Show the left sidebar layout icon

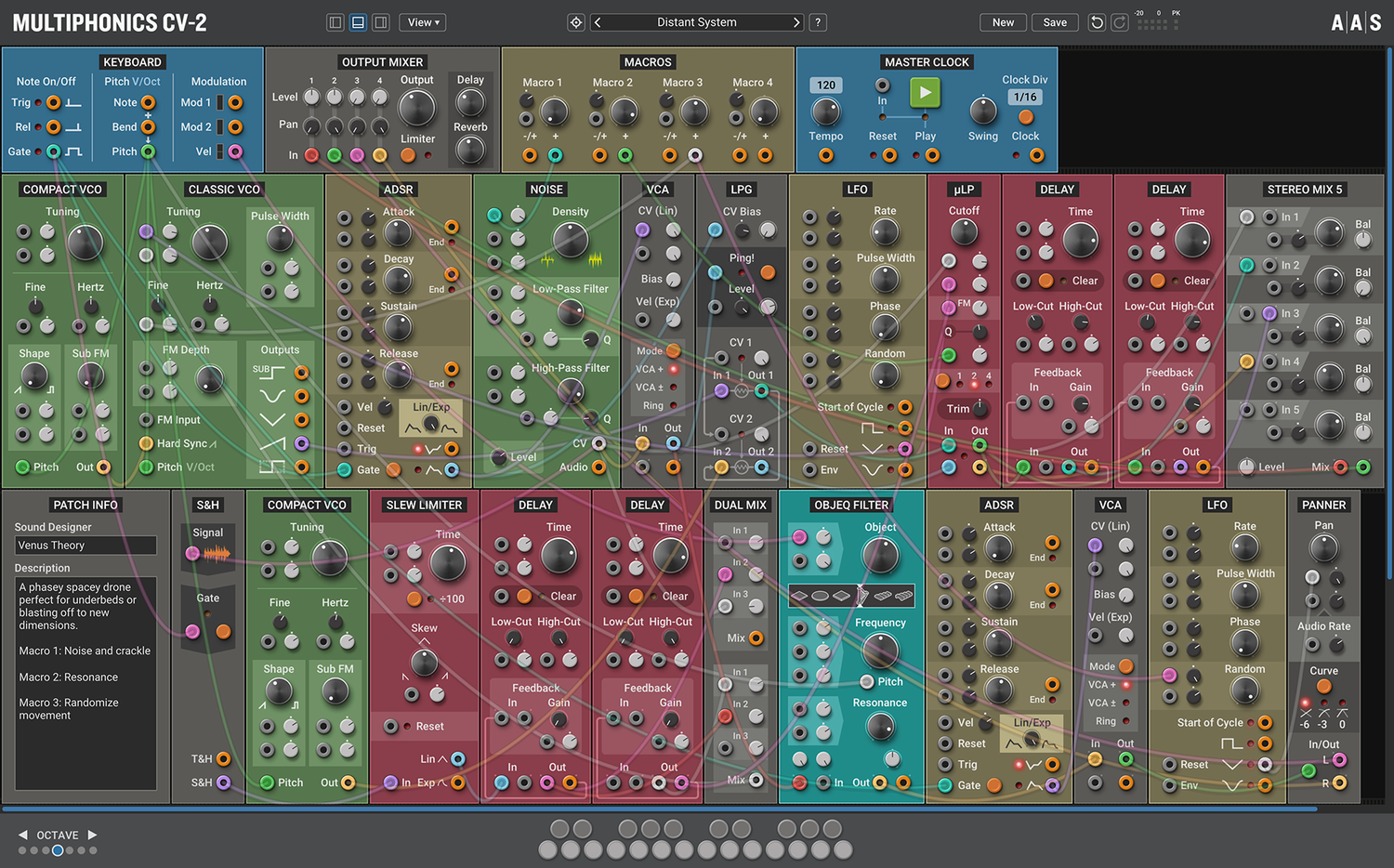click(x=335, y=22)
